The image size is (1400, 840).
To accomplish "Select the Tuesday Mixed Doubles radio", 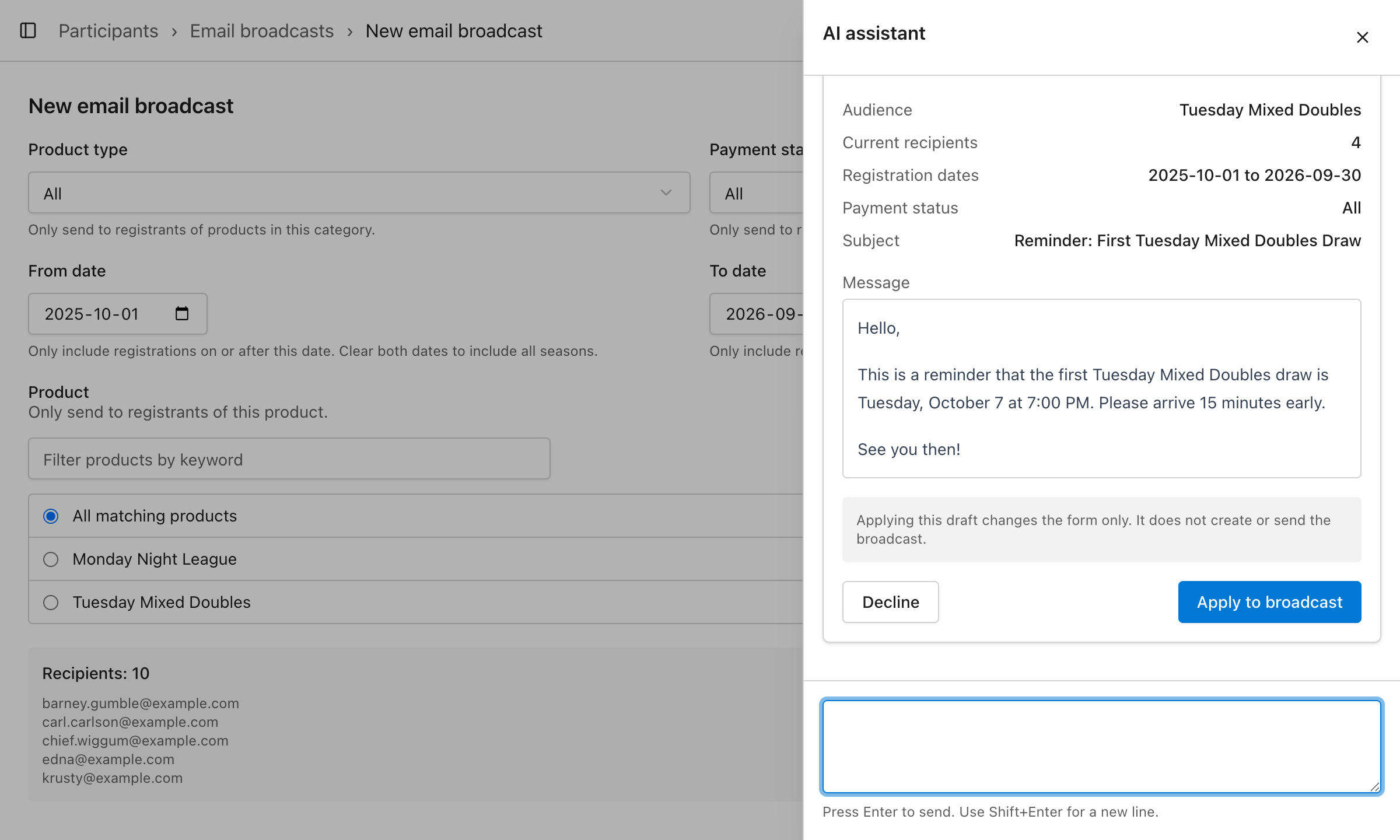I will [x=51, y=603].
